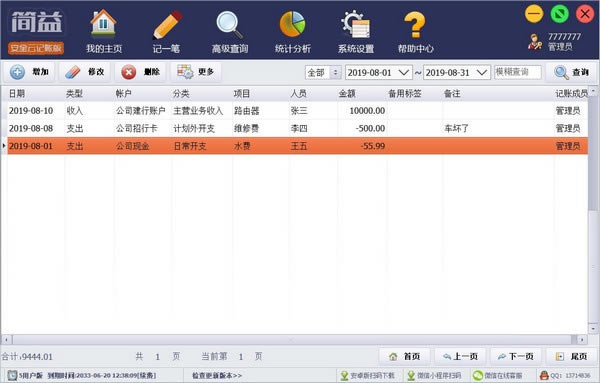Click 微信小程序扫码 in status bar

(x=434, y=376)
